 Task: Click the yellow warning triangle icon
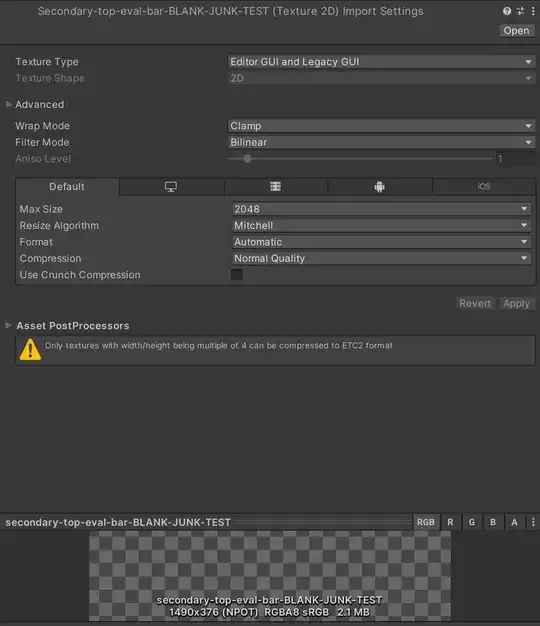pyautogui.click(x=30, y=349)
